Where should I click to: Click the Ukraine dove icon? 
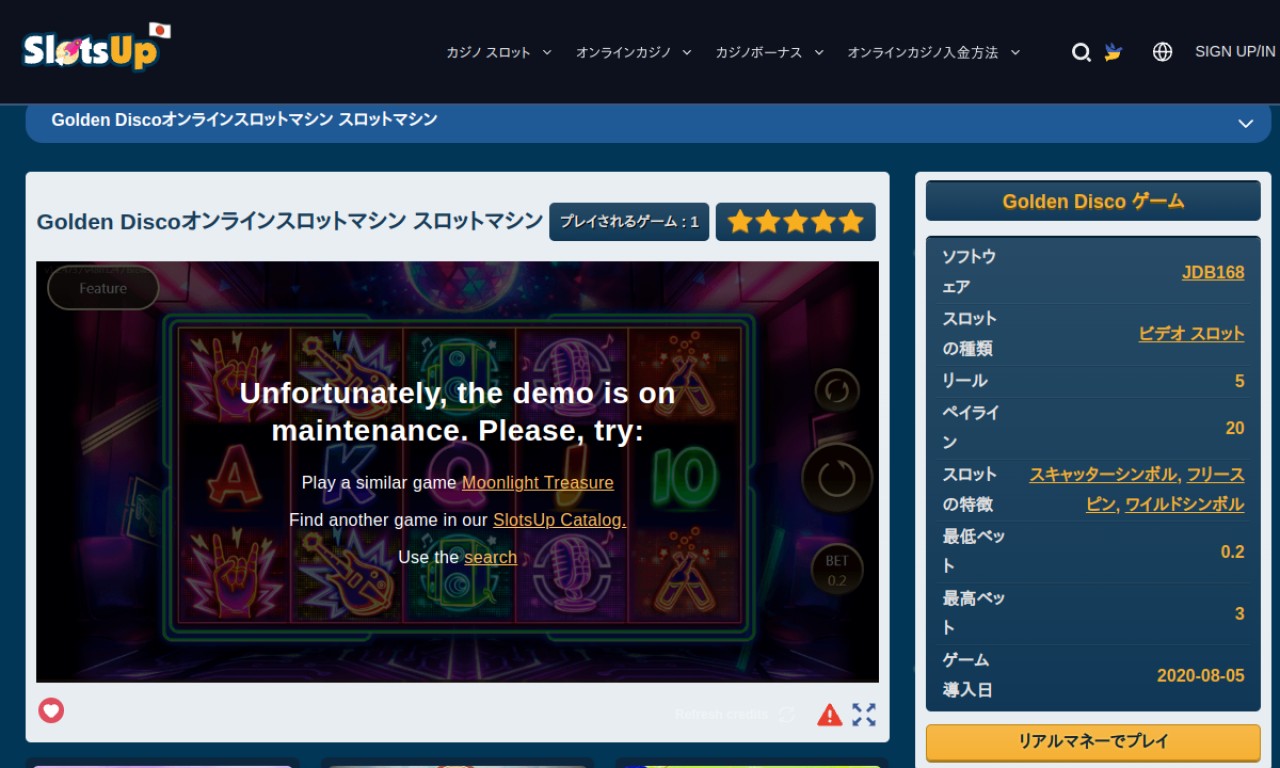1113,52
